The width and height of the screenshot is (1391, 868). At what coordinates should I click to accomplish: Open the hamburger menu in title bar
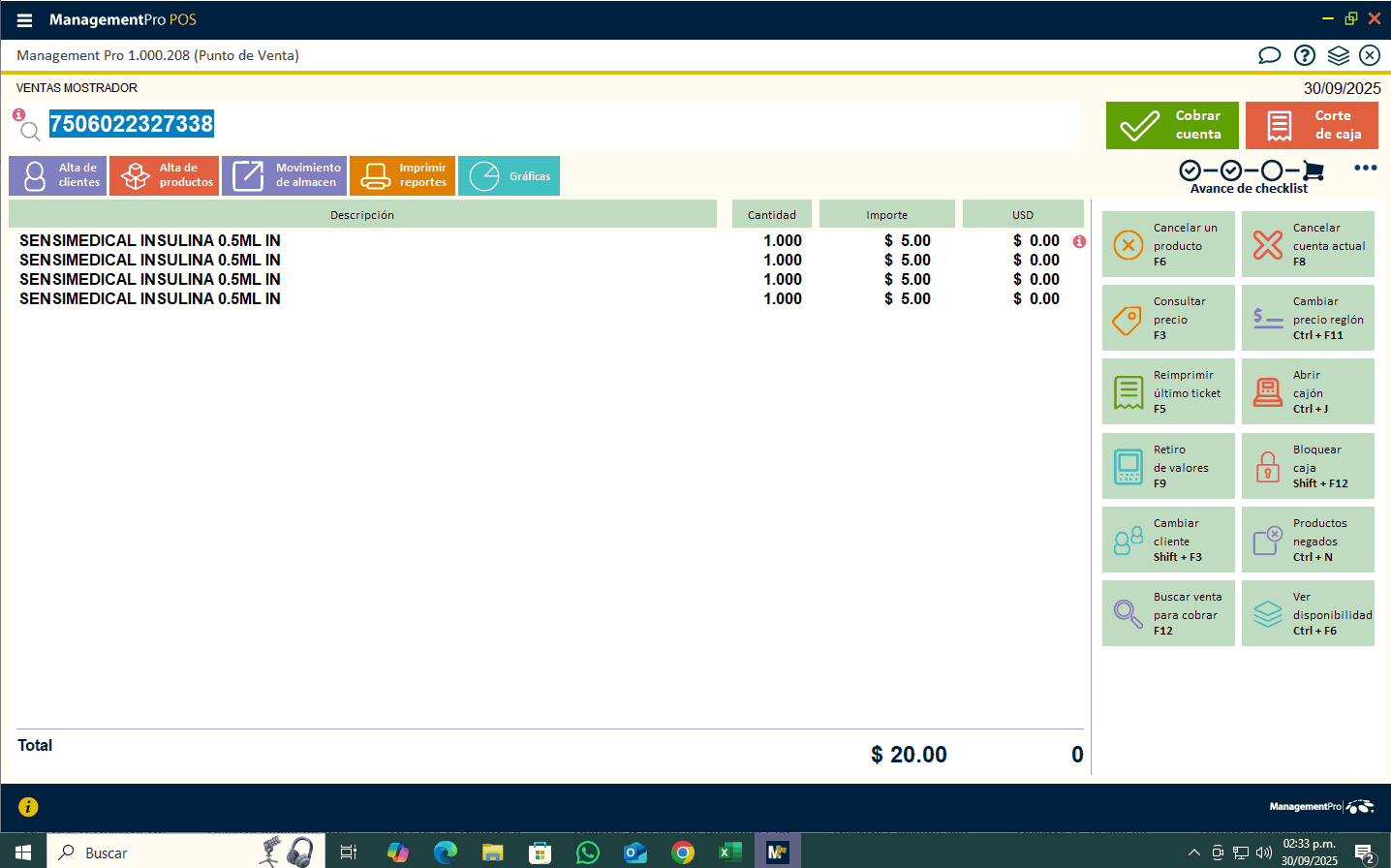[25, 20]
